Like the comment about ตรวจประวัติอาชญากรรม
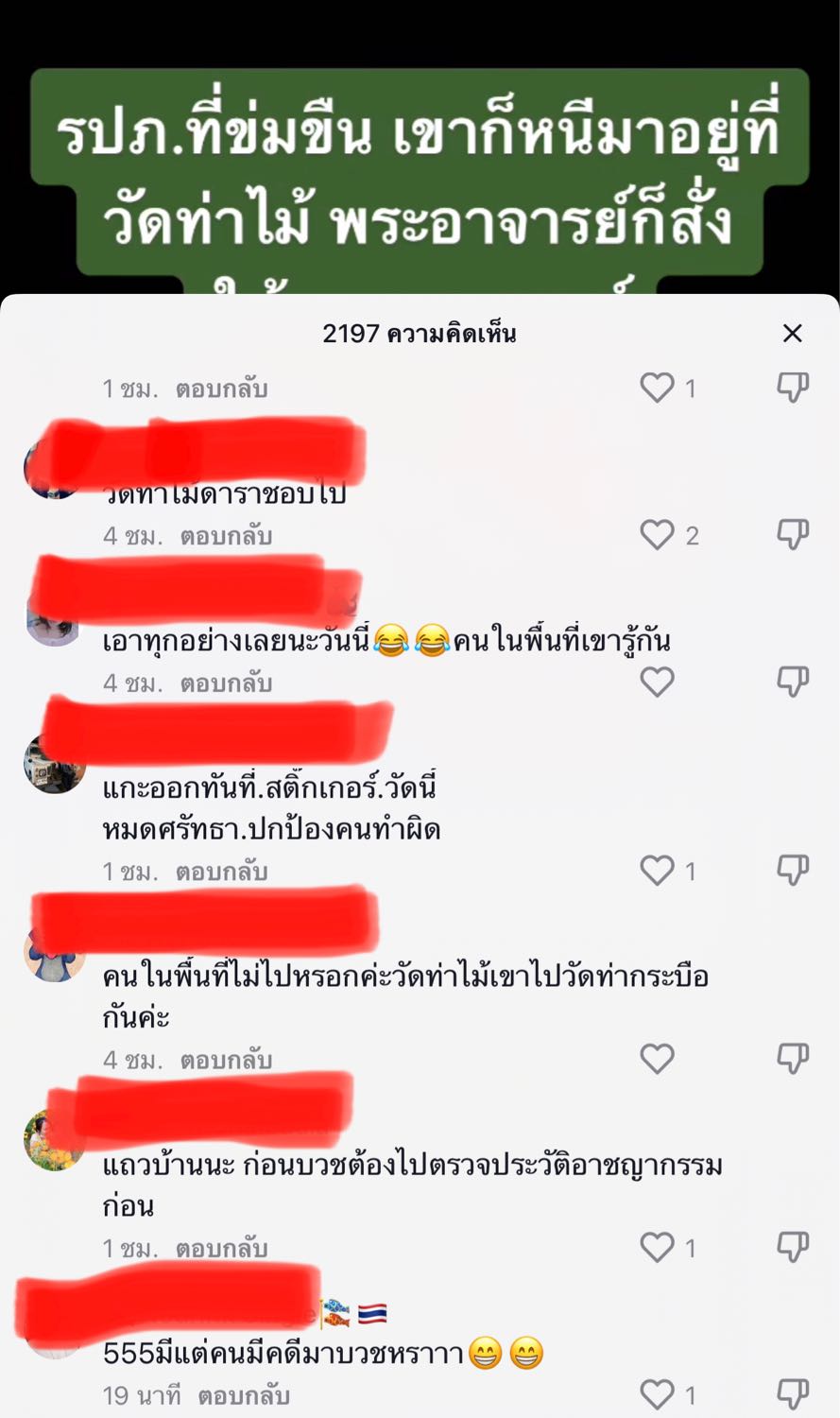 pos(658,1248)
